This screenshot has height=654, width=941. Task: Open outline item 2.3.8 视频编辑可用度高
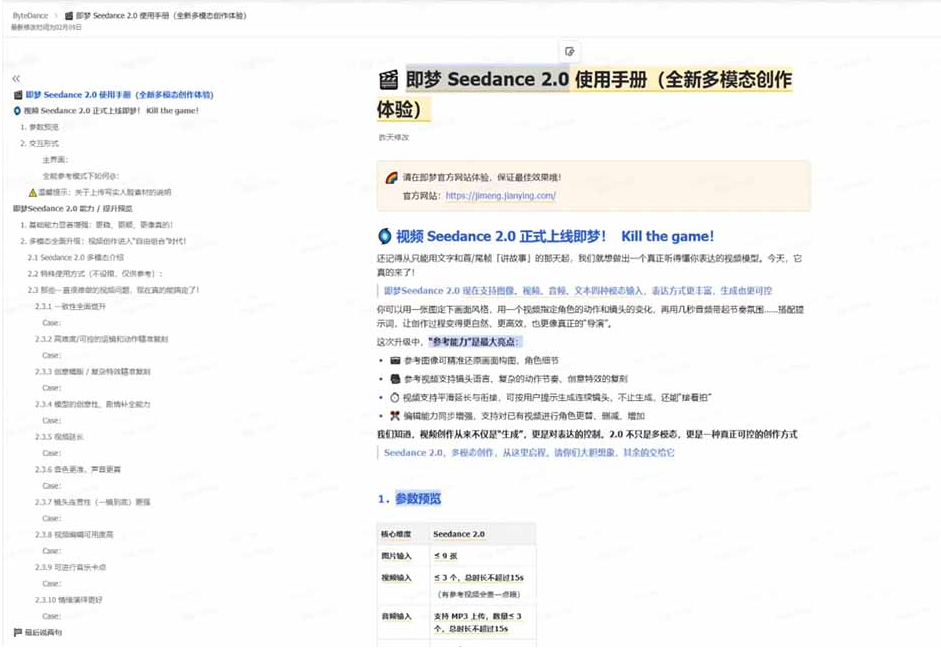(x=74, y=535)
